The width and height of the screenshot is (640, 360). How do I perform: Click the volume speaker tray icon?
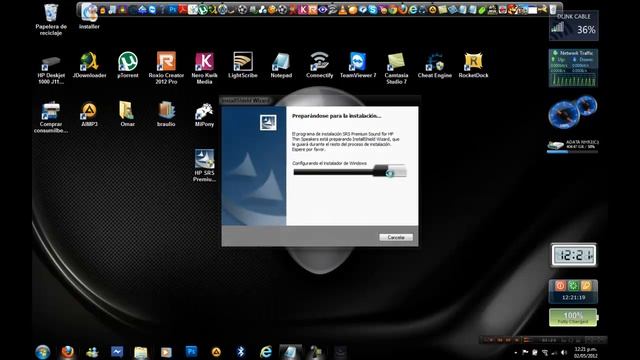(x=564, y=352)
